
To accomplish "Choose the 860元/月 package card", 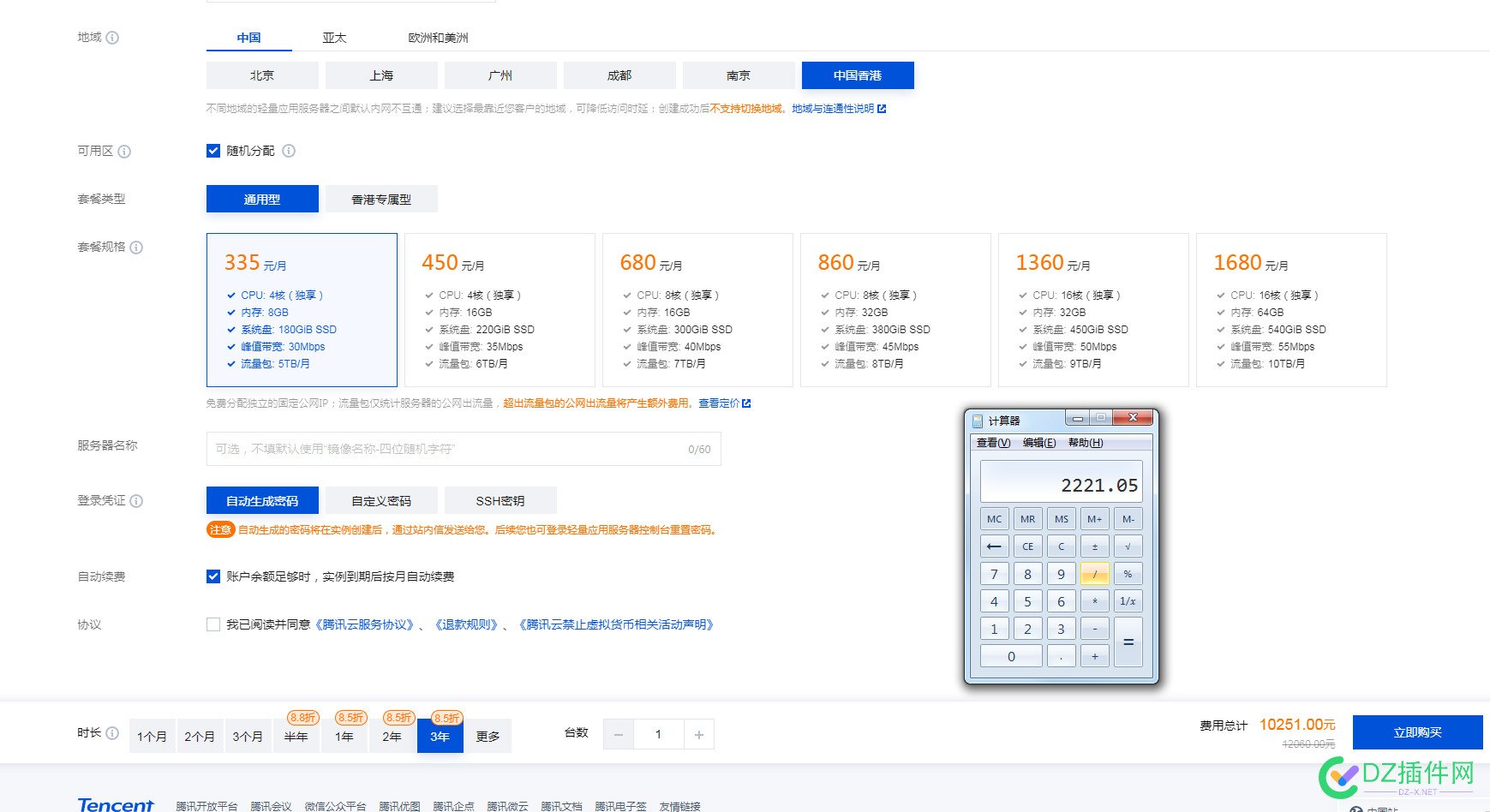I will pyautogui.click(x=895, y=310).
